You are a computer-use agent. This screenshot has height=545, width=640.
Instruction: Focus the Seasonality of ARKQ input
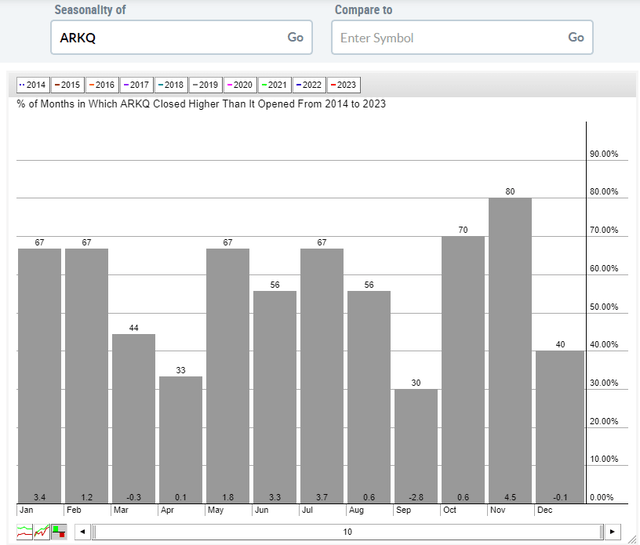click(181, 37)
